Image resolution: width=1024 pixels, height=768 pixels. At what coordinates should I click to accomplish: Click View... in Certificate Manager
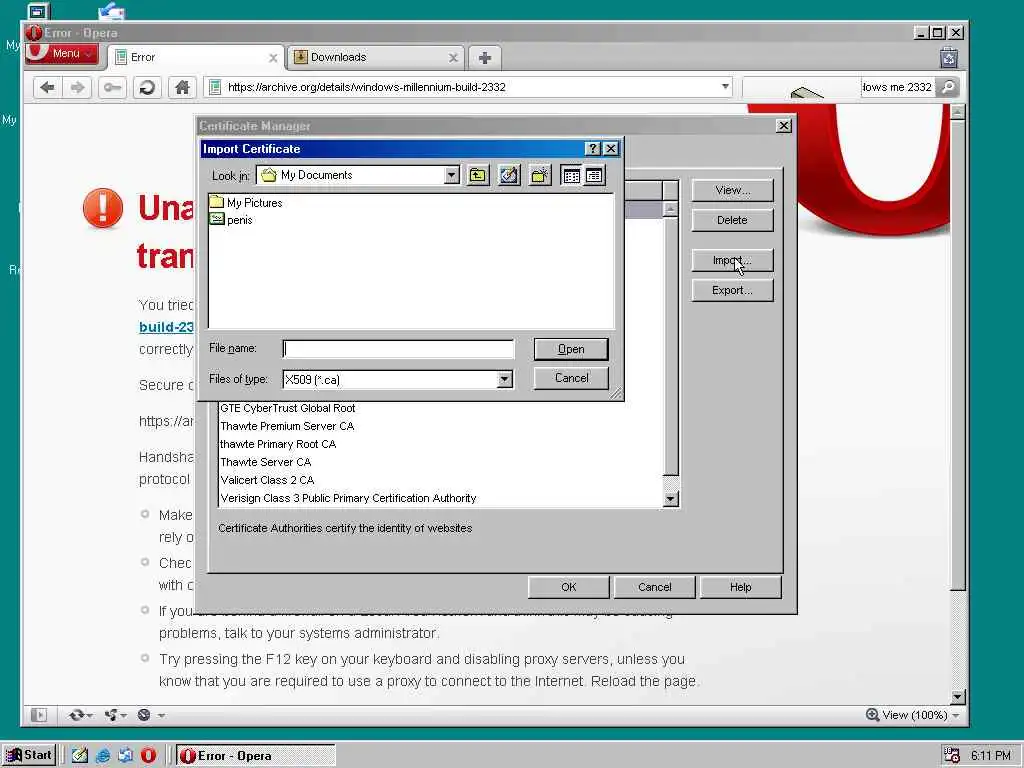[x=732, y=191]
